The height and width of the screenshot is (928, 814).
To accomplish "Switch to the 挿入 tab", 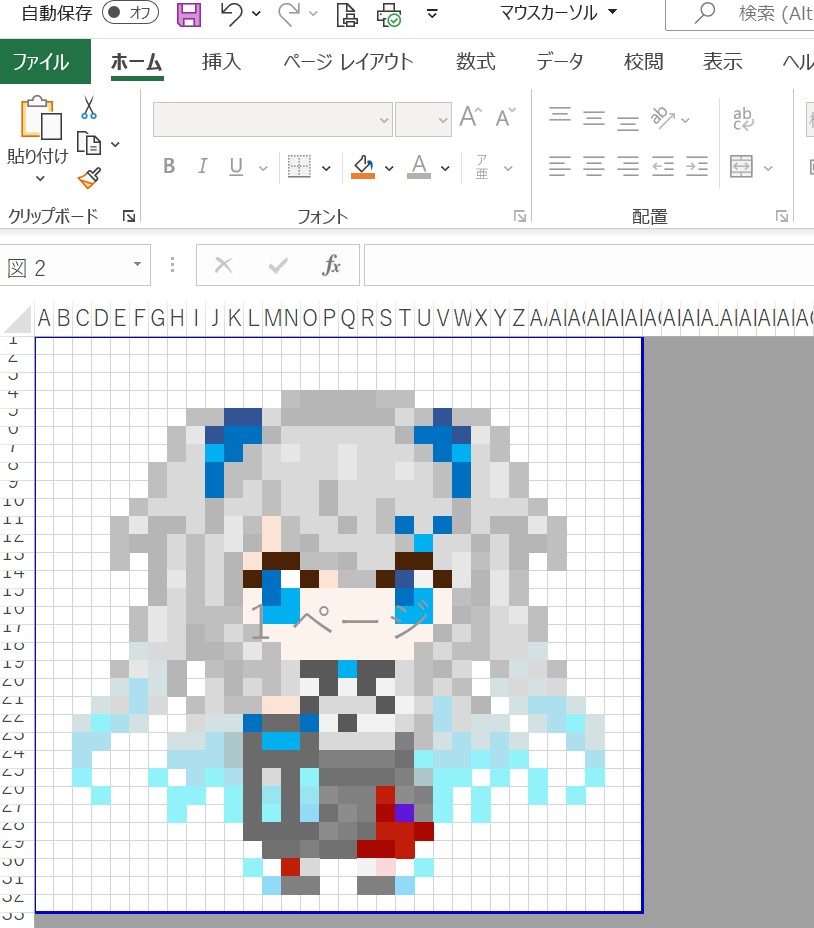I will [221, 62].
